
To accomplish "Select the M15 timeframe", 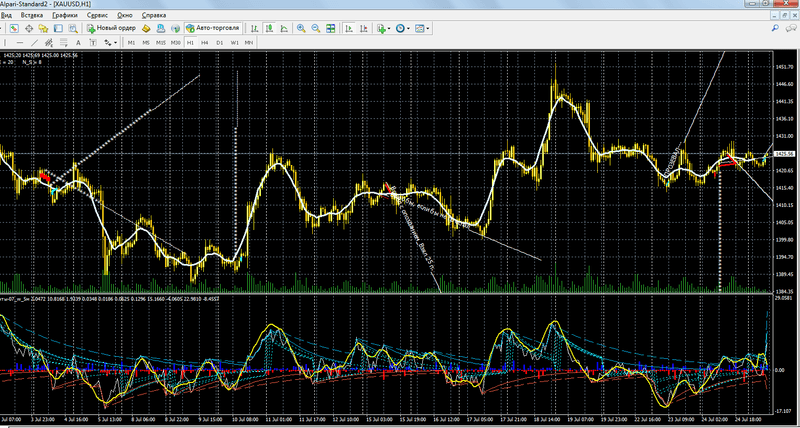I will tap(161, 44).
